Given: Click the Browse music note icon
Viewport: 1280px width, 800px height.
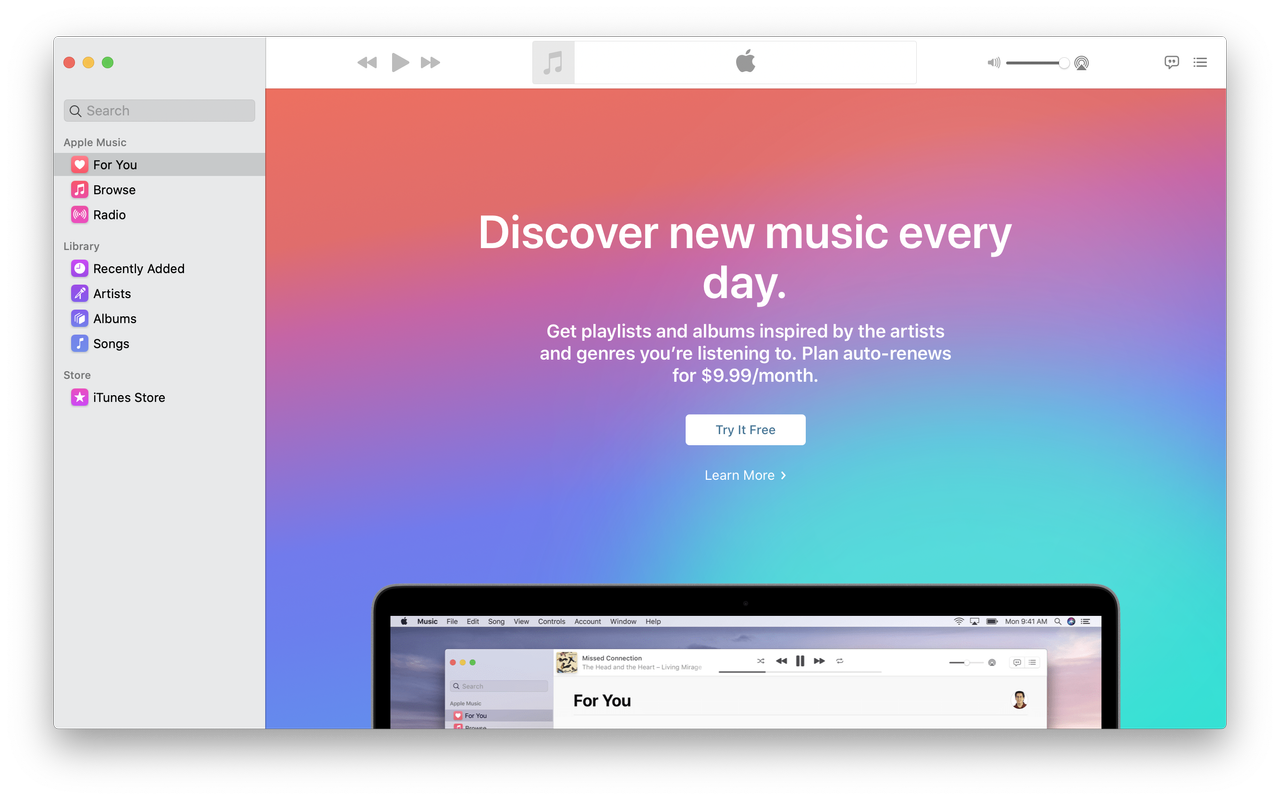Looking at the screenshot, I should pyautogui.click(x=80, y=190).
